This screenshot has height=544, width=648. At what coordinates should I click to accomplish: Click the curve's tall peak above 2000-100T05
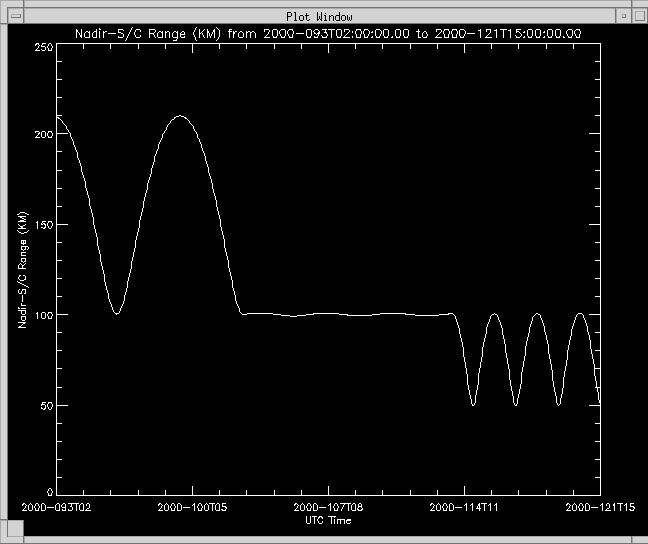(x=179, y=116)
